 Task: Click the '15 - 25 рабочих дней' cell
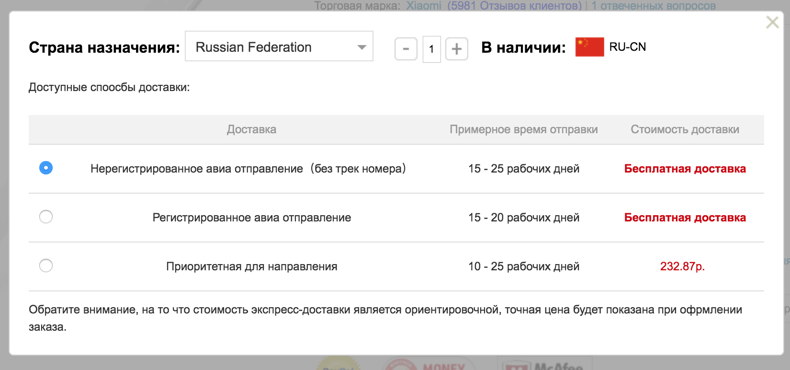(x=523, y=169)
